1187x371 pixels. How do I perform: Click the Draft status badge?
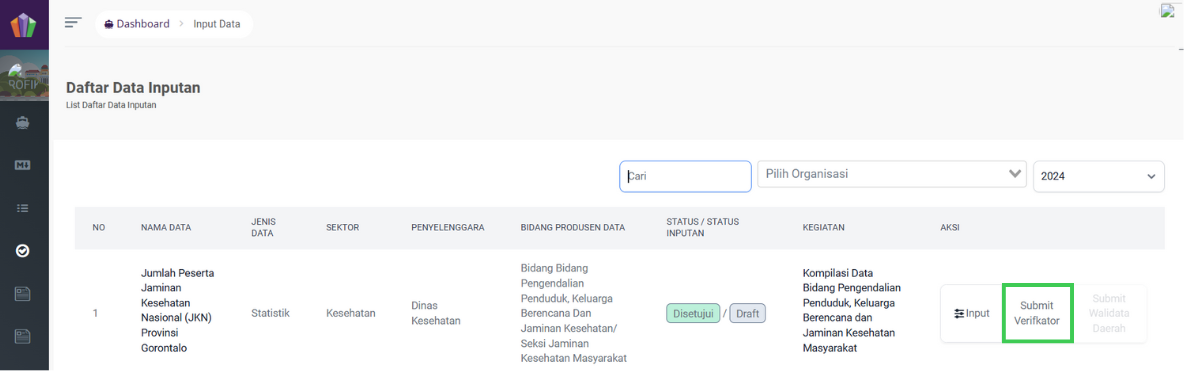pyautogui.click(x=747, y=313)
